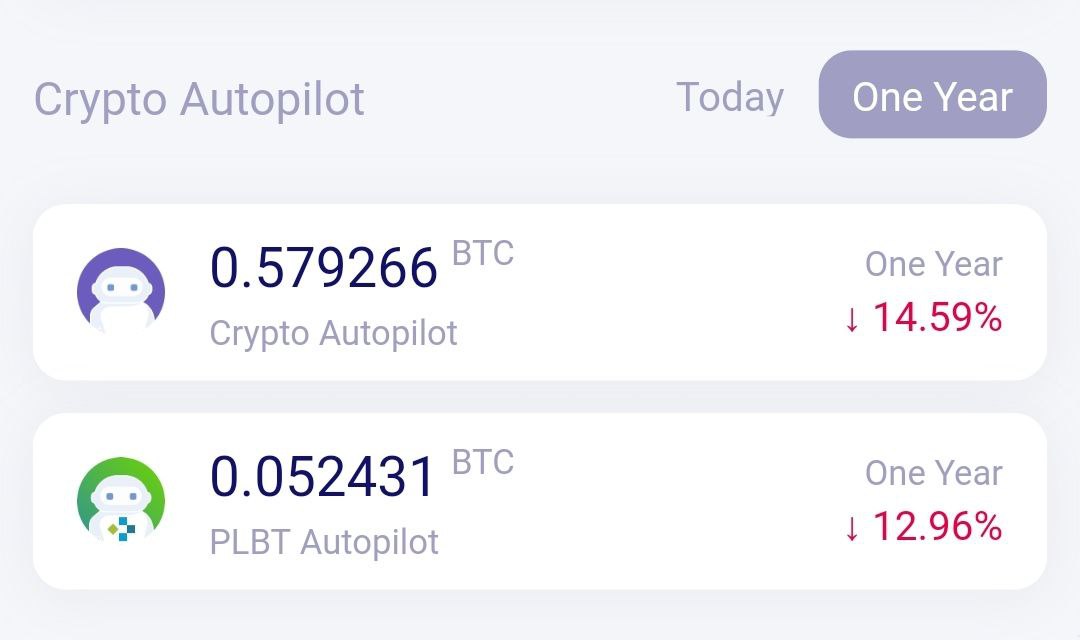Click the purple Crypto Autopilot robot icon

(121, 291)
